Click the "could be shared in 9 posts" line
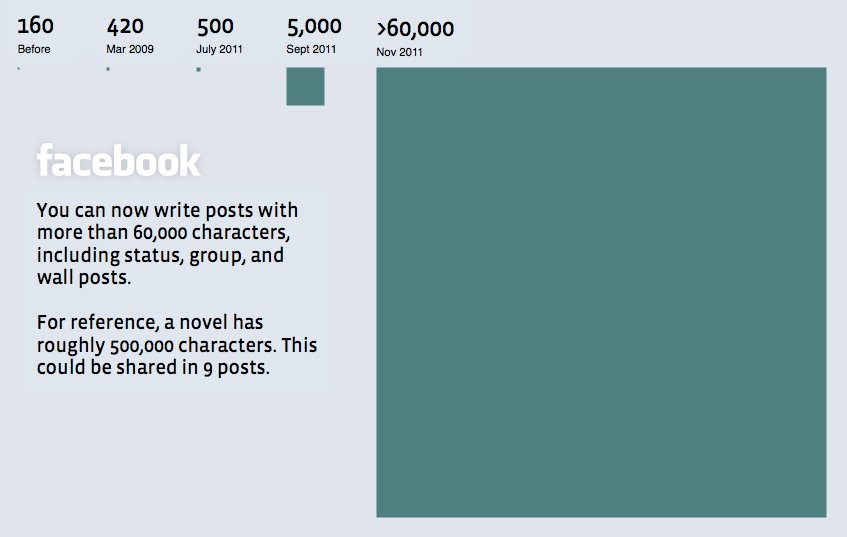 [154, 367]
